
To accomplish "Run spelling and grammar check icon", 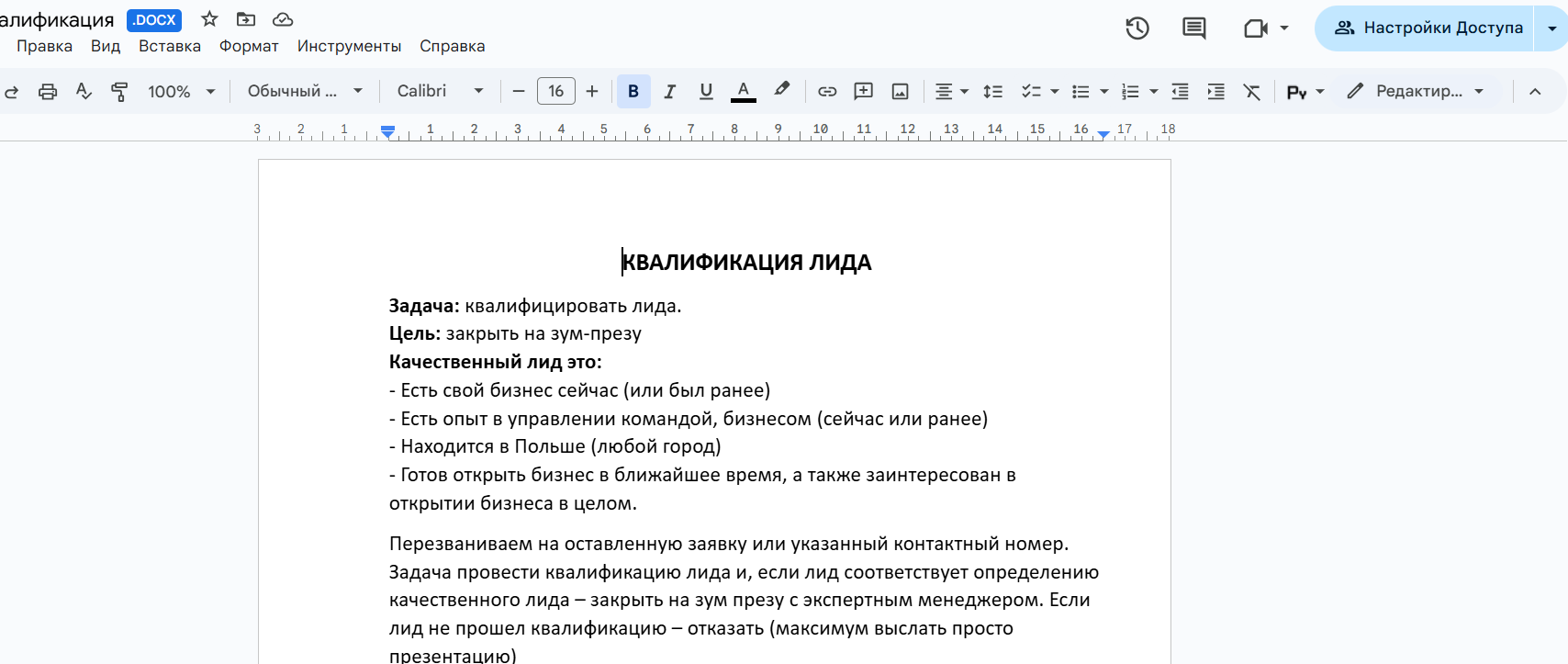I will (84, 91).
